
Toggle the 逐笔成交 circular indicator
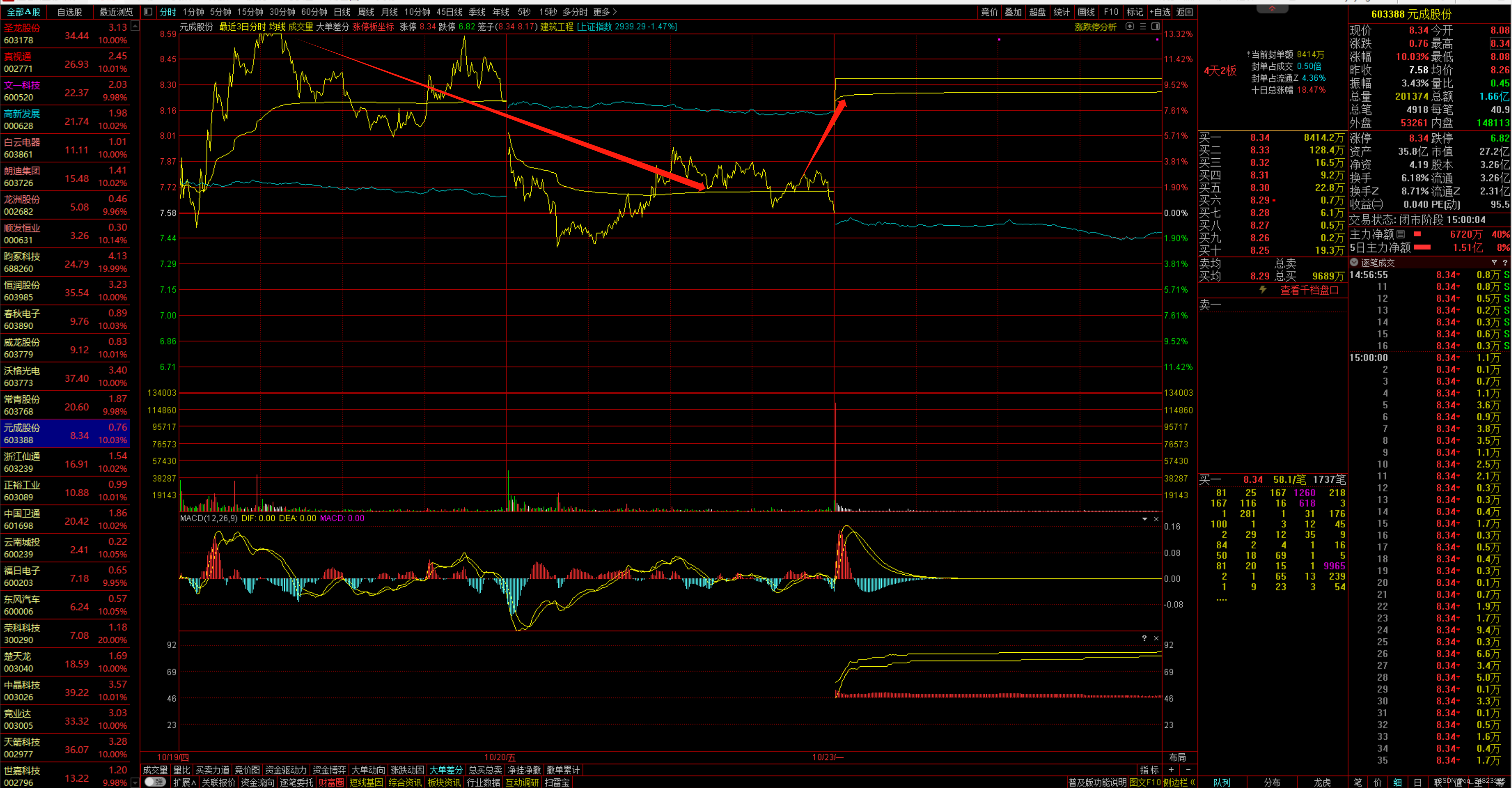(1354, 263)
